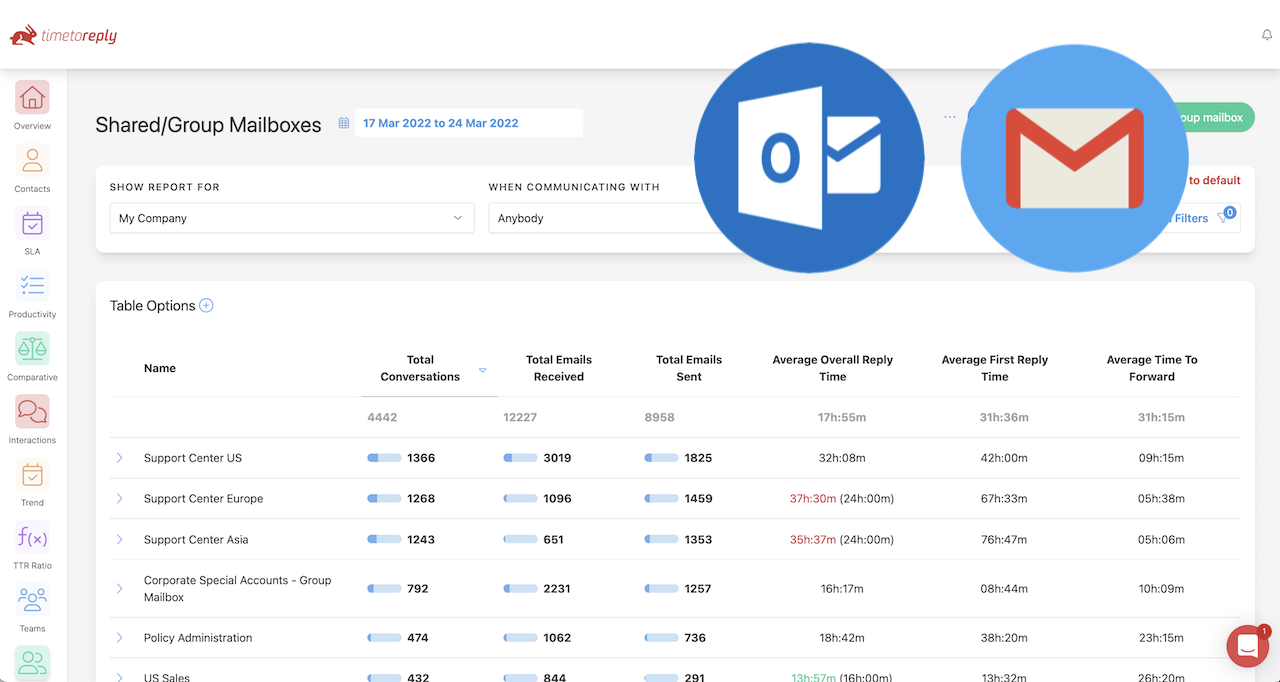
Task: Click Policy Administration 18h:42m value
Action: coord(842,638)
